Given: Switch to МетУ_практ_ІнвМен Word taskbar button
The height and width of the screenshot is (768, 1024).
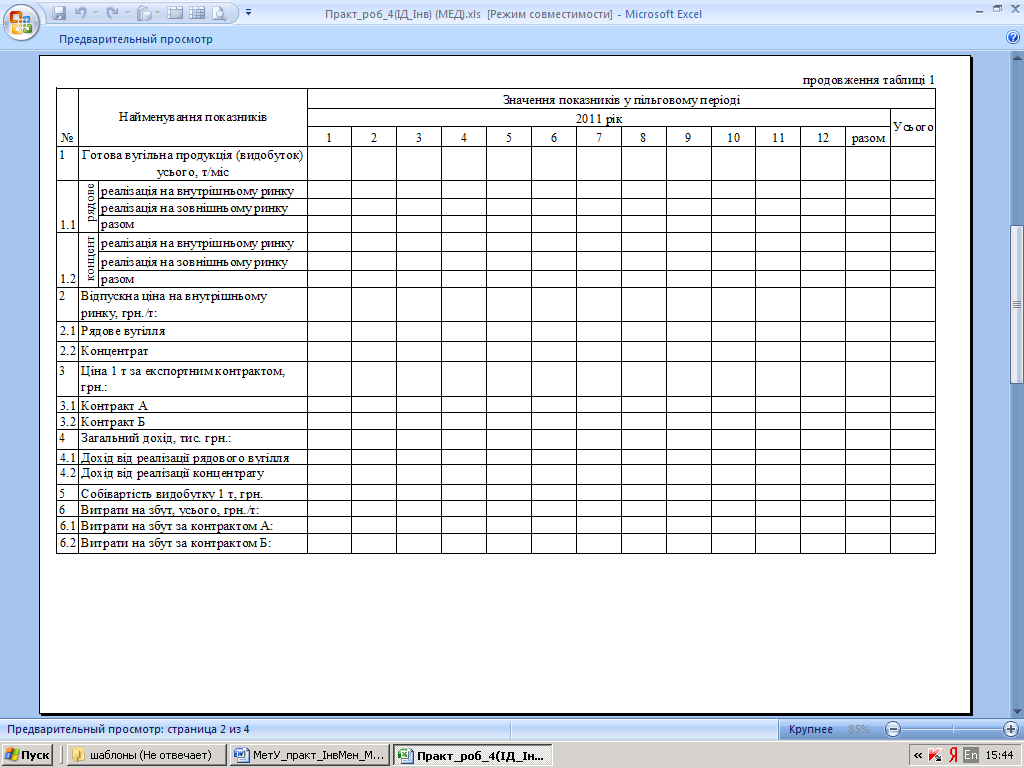Looking at the screenshot, I should tap(311, 755).
